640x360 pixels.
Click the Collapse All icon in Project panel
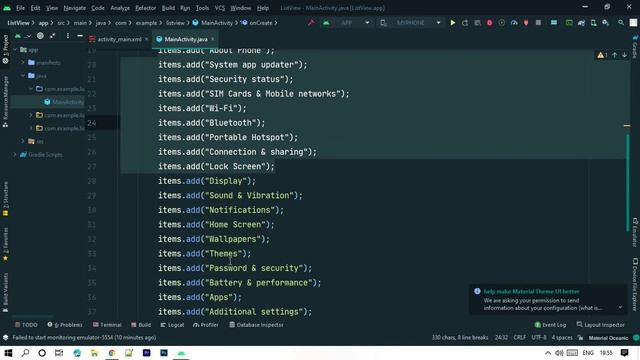click(53, 36)
